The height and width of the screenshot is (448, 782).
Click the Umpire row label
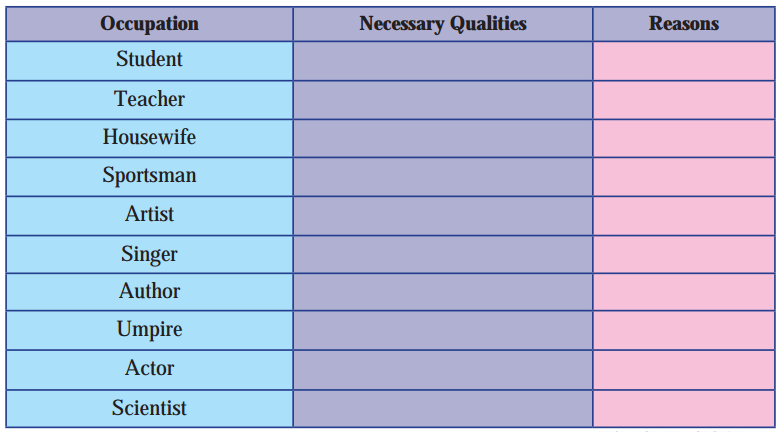click(x=149, y=330)
